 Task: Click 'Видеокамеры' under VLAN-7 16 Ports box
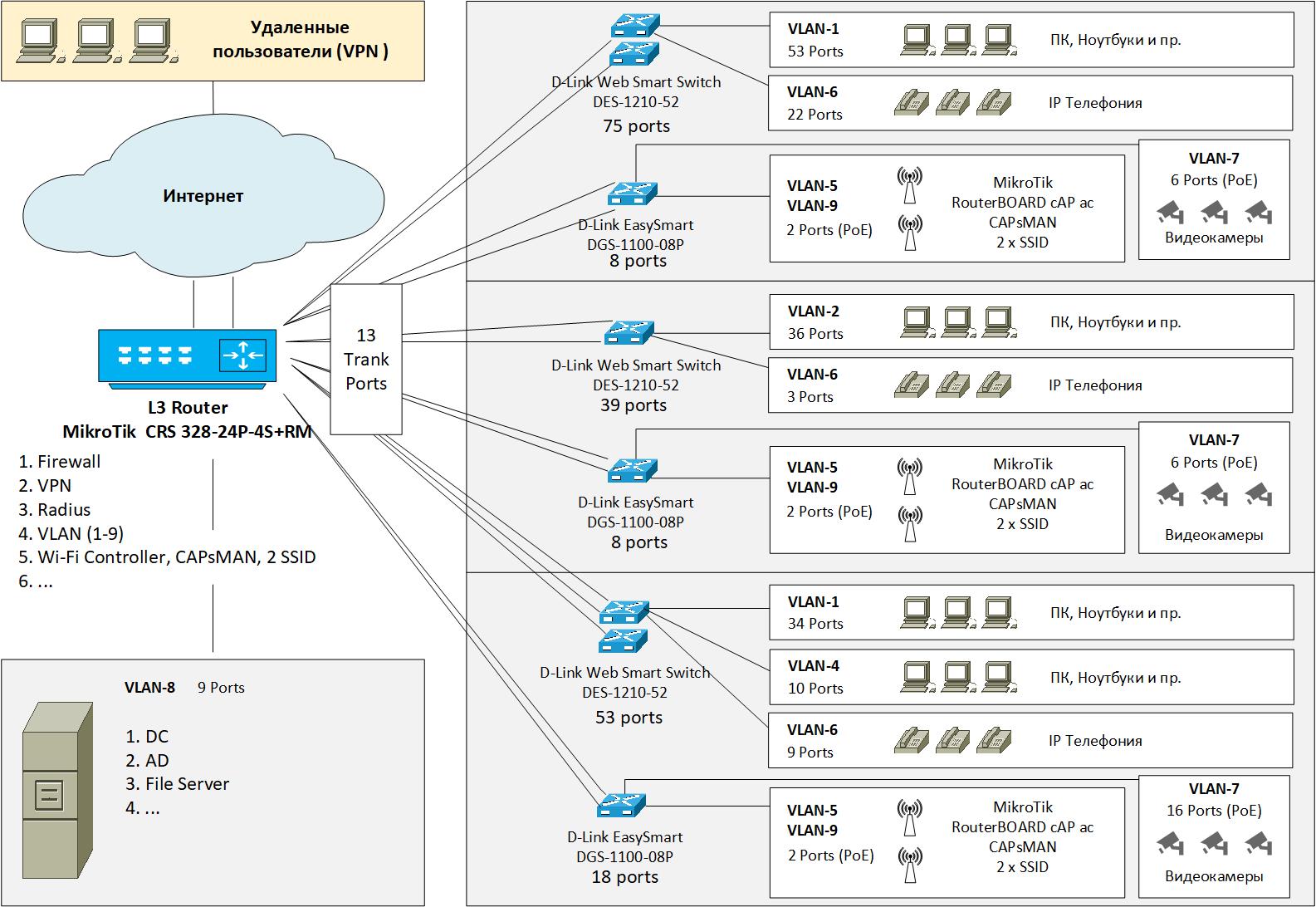[x=1214, y=876]
